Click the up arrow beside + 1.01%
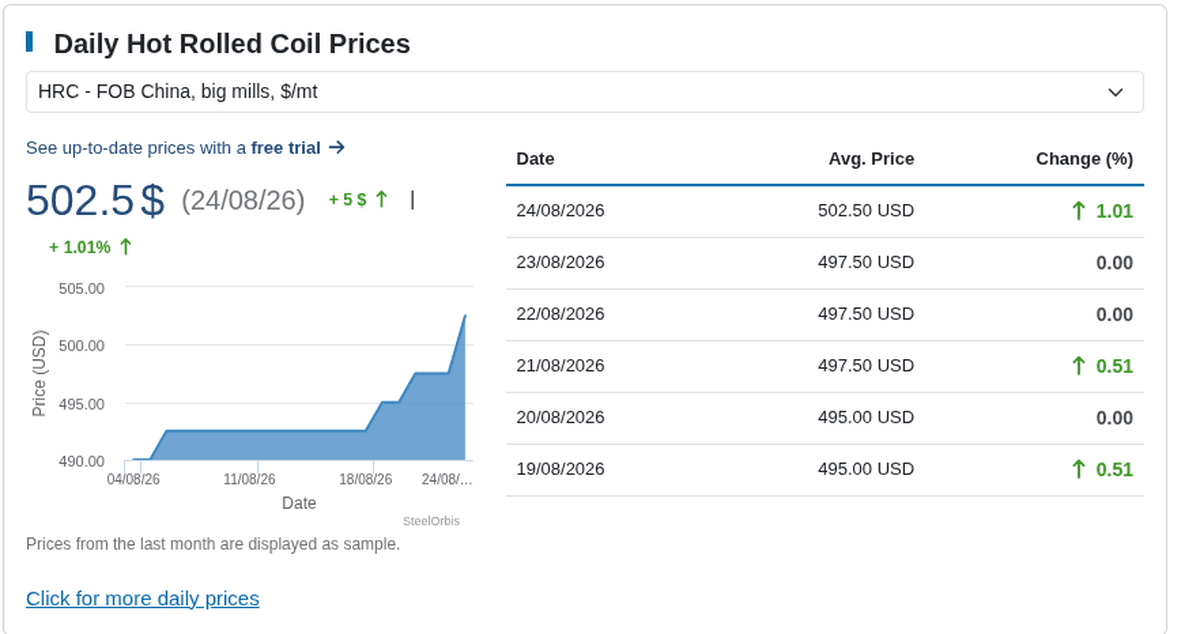 125,247
